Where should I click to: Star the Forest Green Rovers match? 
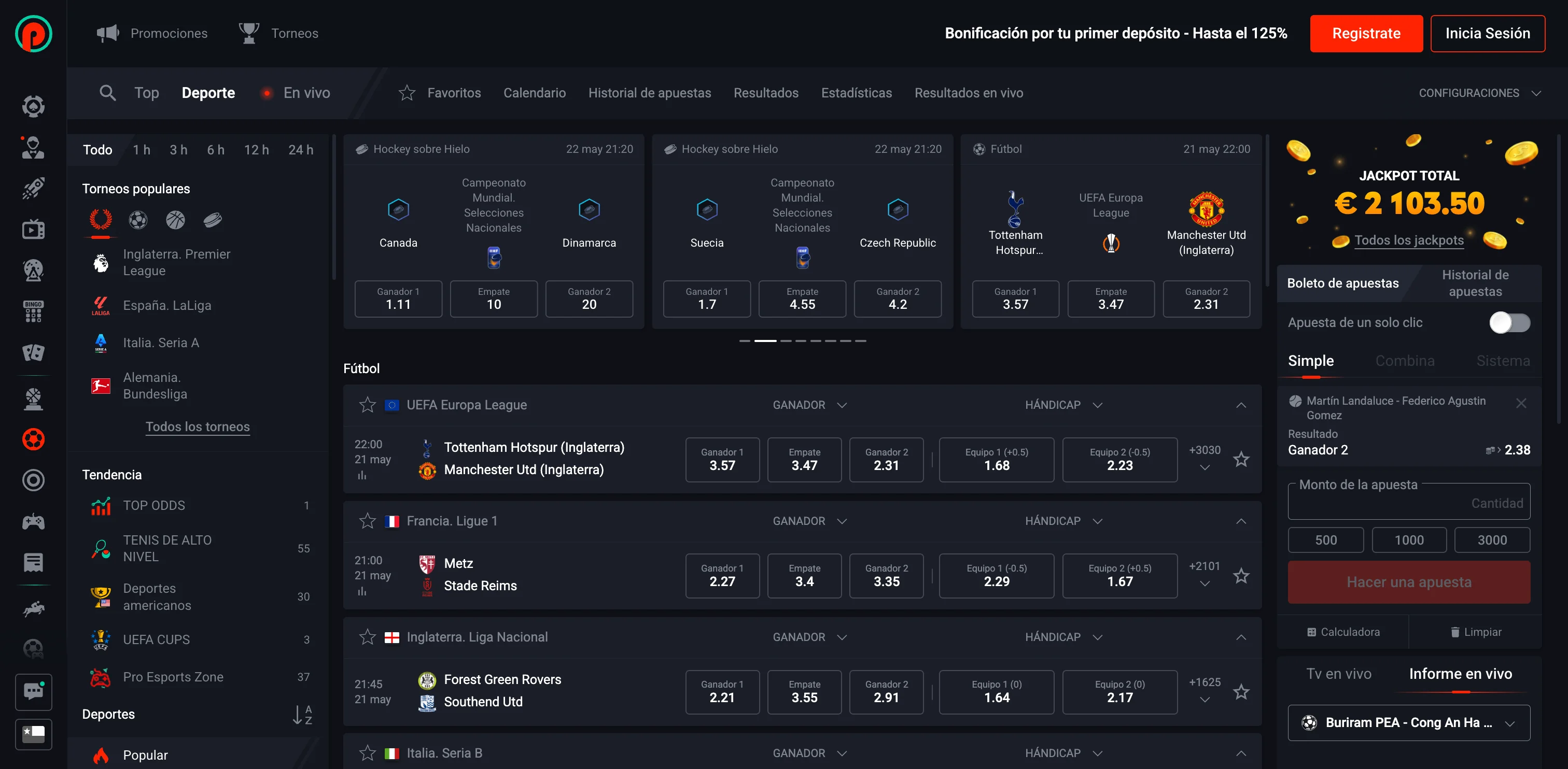(1241, 692)
